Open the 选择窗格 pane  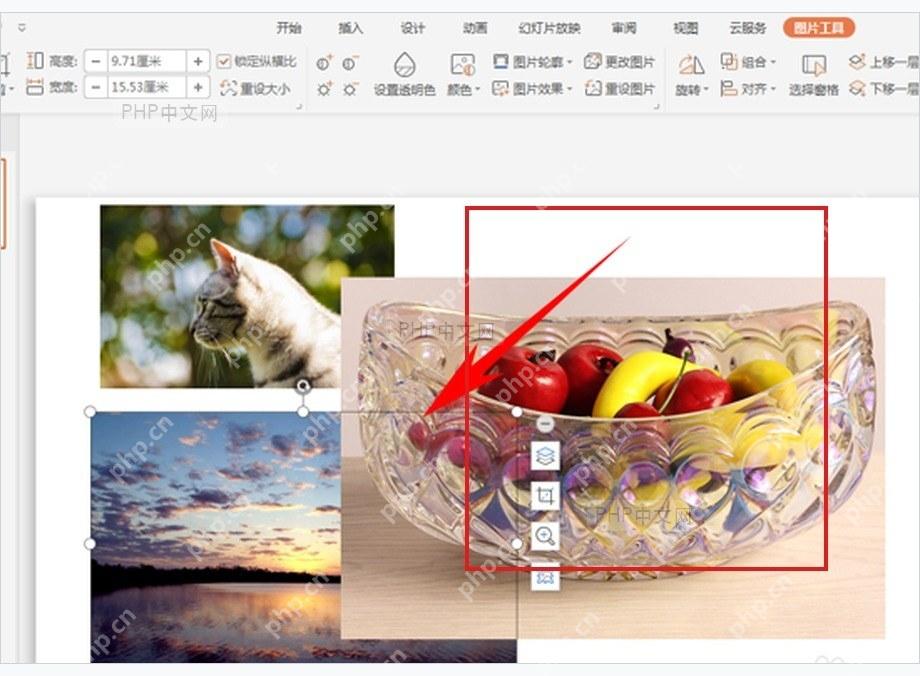pyautogui.click(x=814, y=74)
